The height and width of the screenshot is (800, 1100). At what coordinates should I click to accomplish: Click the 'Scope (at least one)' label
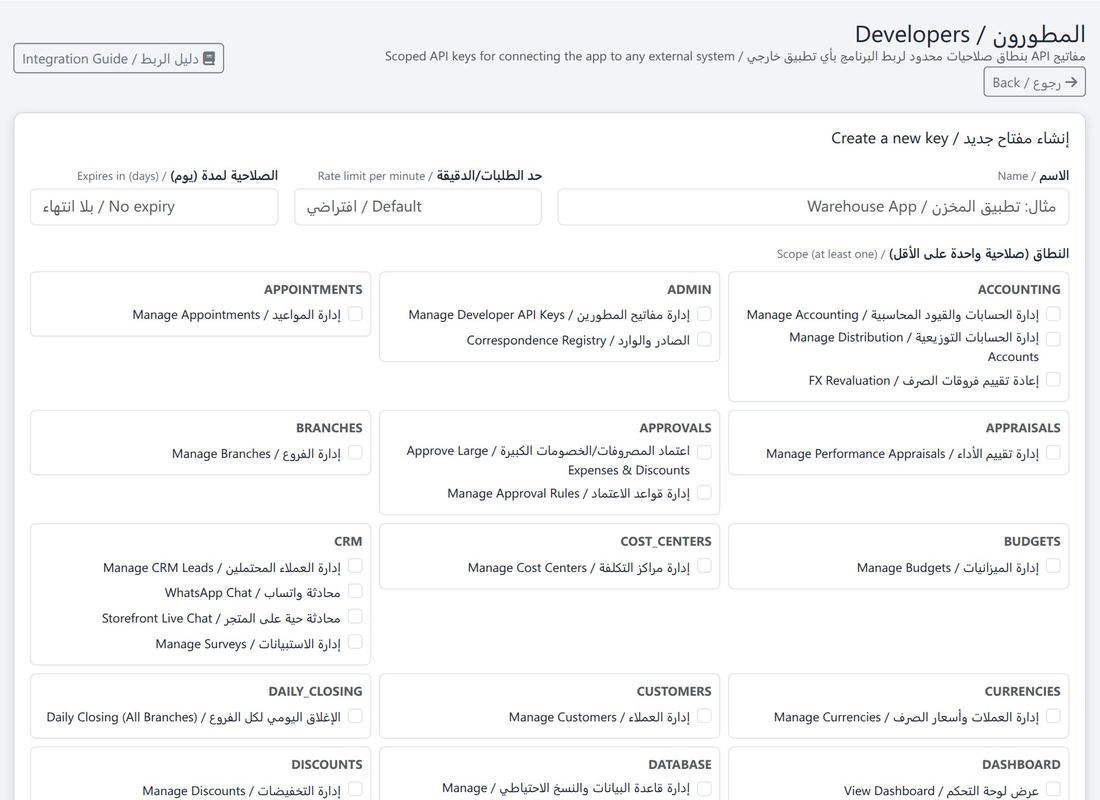[923, 253]
